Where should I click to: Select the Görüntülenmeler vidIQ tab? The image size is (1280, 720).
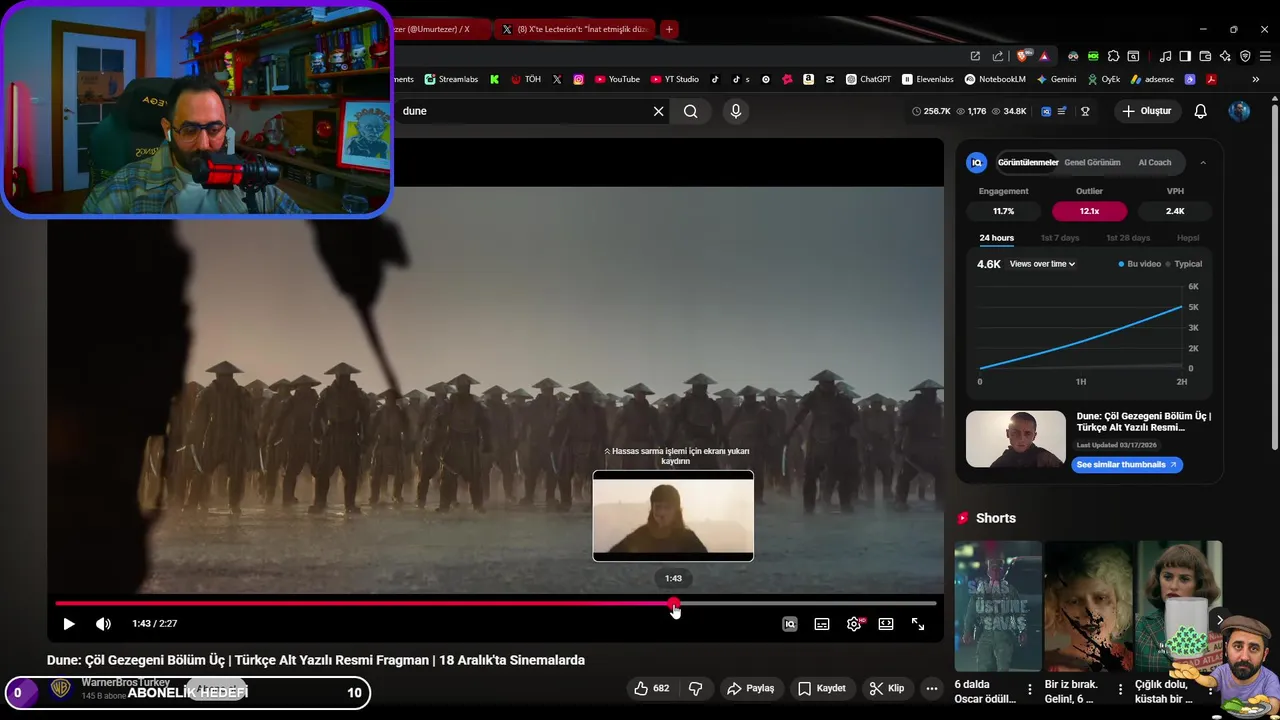pyautogui.click(x=1028, y=162)
